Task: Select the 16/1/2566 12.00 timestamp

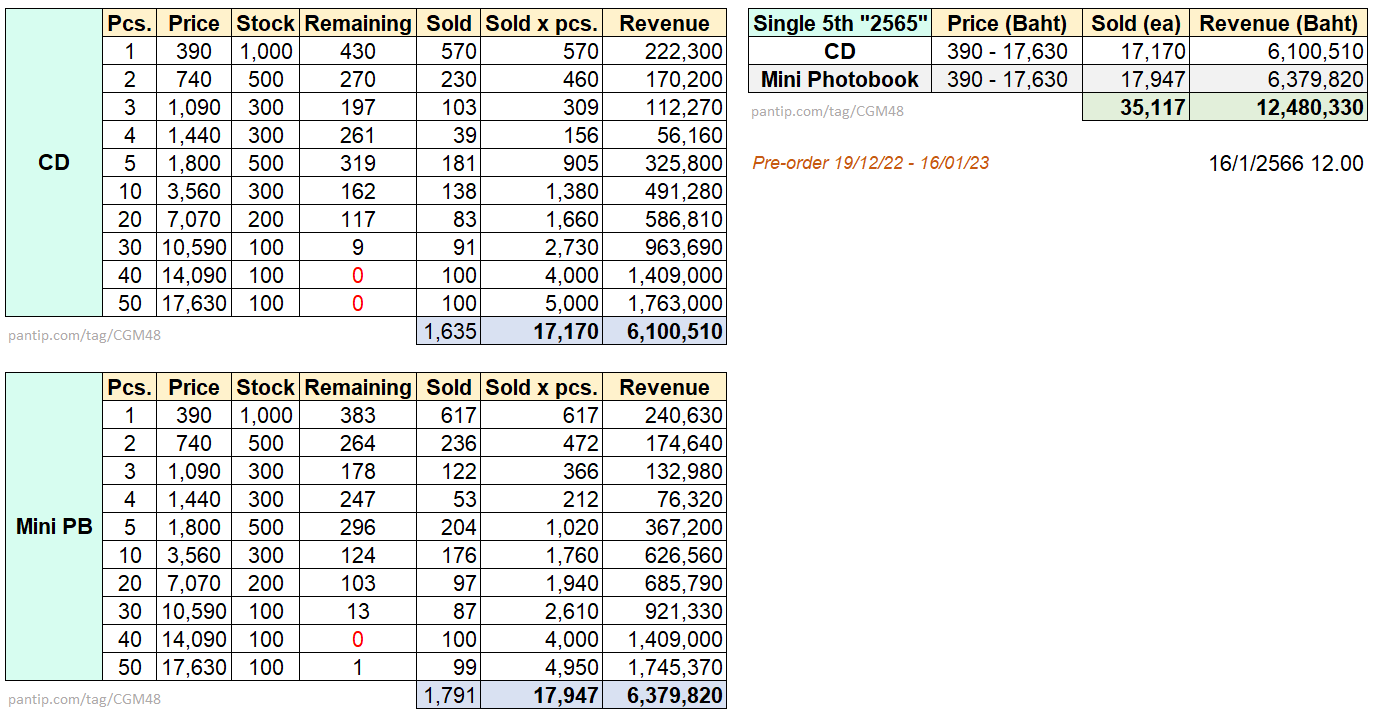Action: coord(1285,164)
